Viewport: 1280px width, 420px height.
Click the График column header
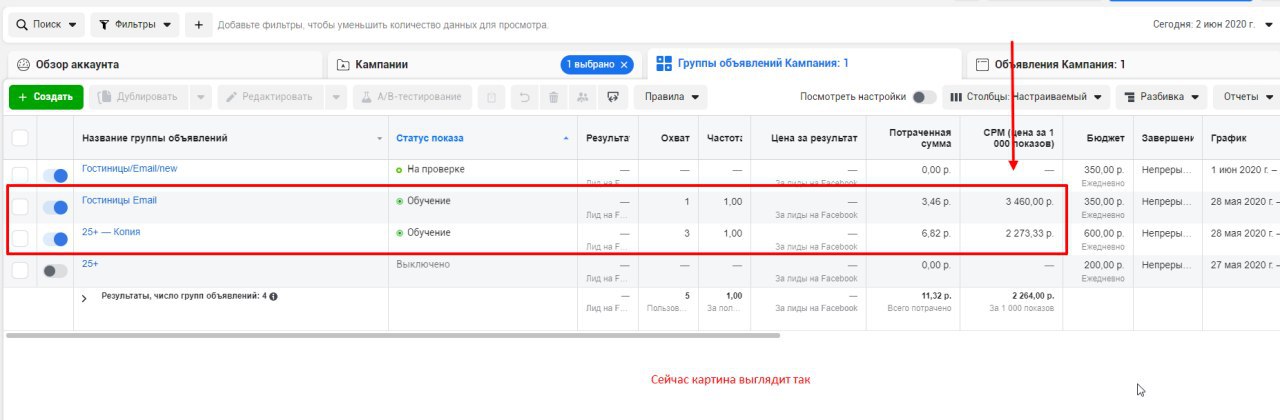1241,138
